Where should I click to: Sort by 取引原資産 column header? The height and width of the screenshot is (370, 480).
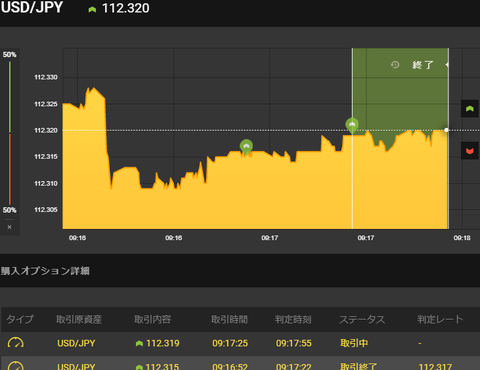click(79, 319)
